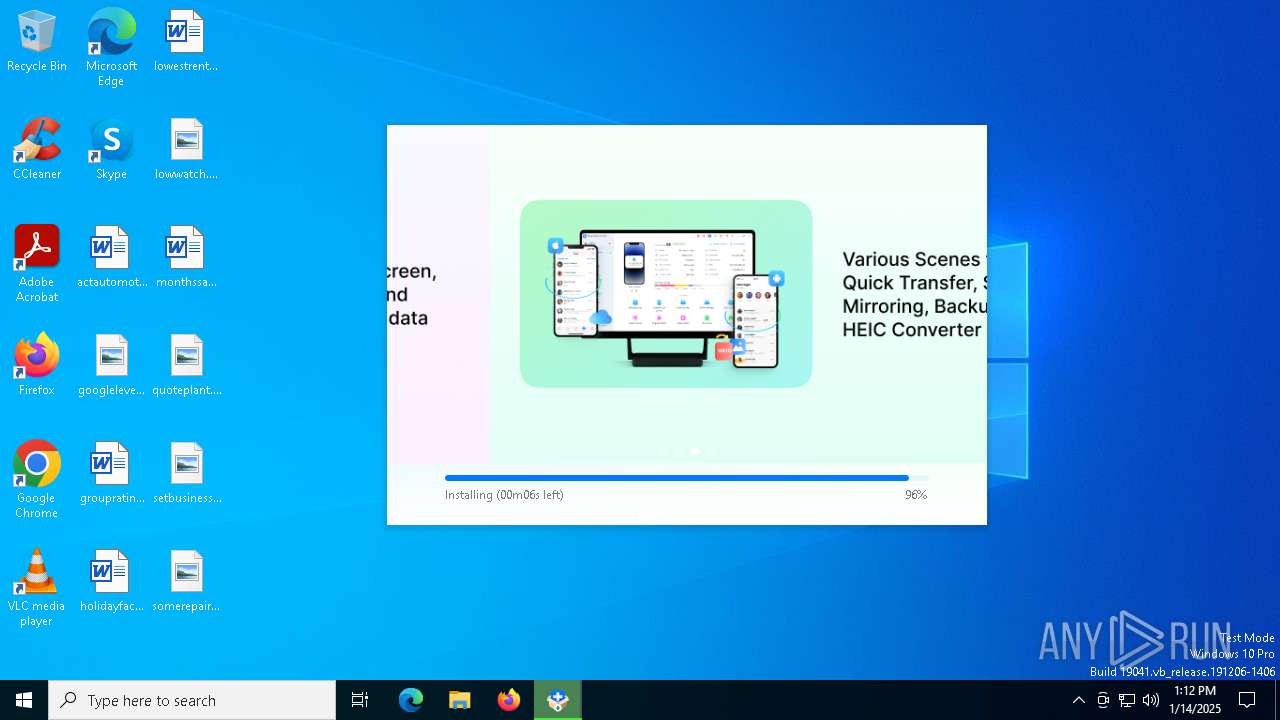Image resolution: width=1280 pixels, height=720 pixels.
Task: Select the lowestrent Word document
Action: tap(186, 42)
